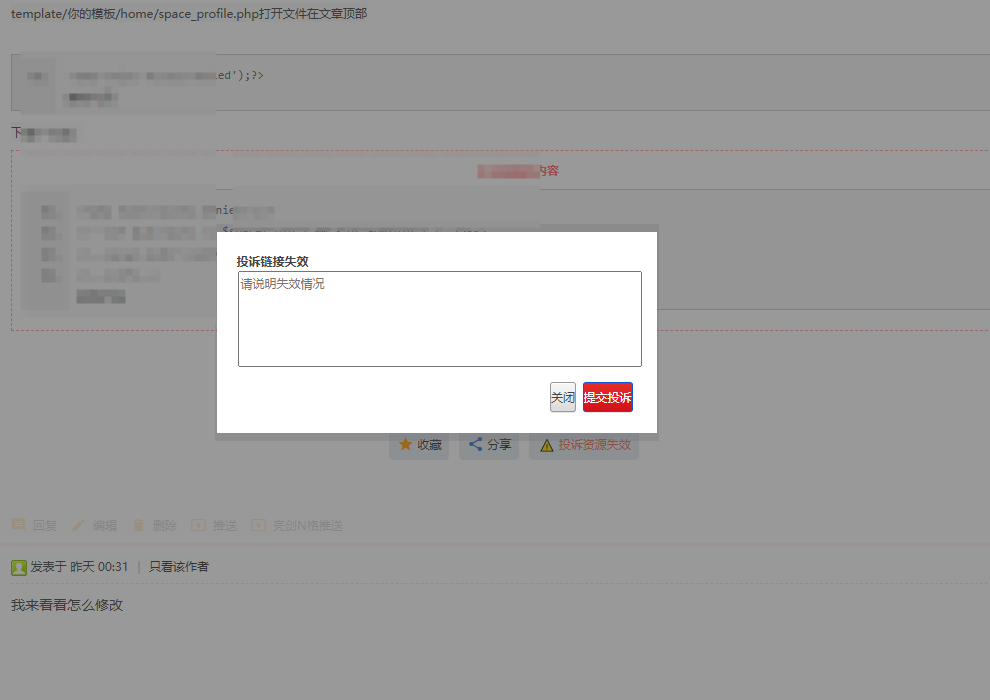This screenshot has width=990, height=700.
Task: Click the 分享 share icon
Action: point(475,444)
